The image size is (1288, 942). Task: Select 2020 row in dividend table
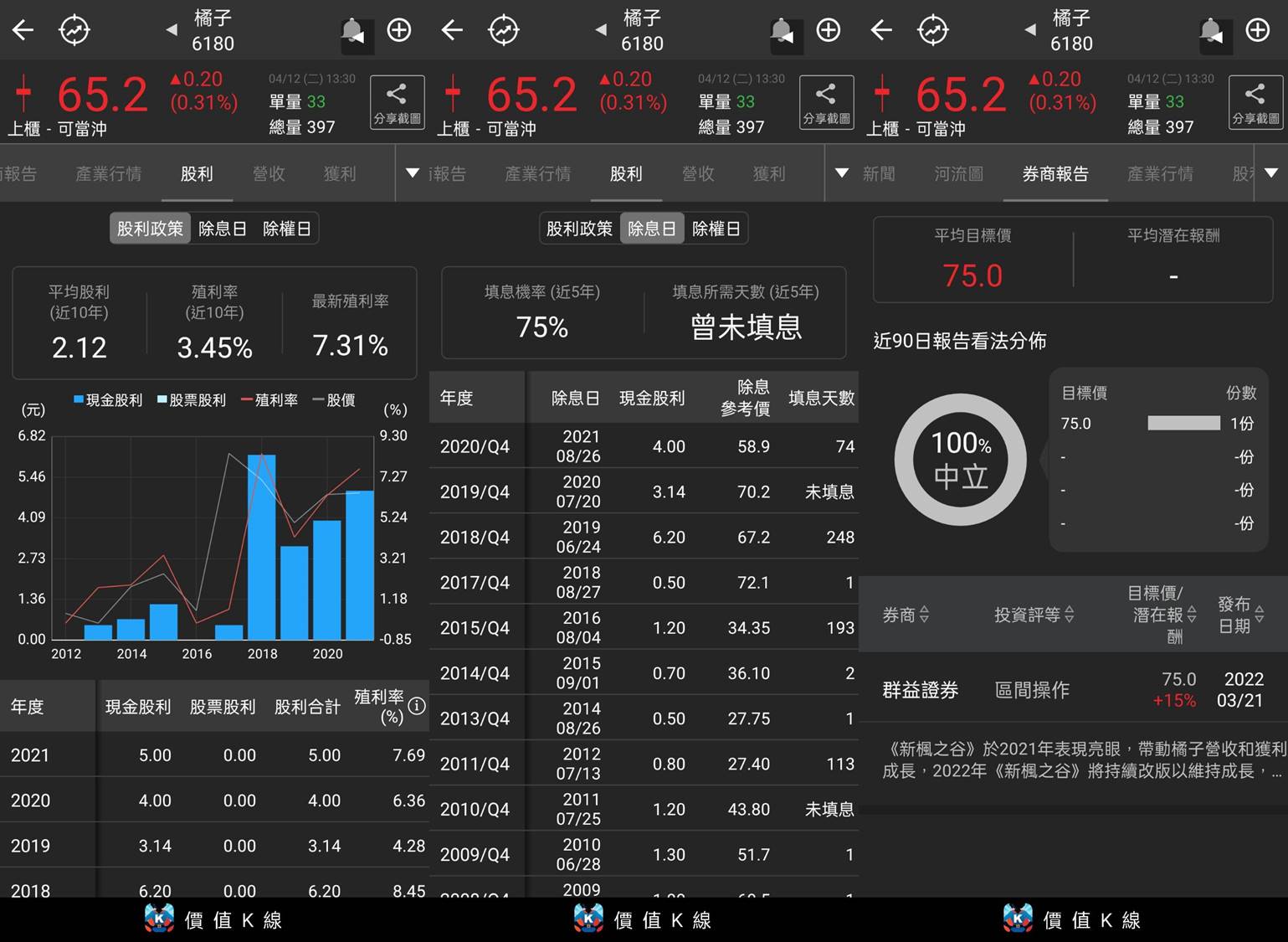214,800
